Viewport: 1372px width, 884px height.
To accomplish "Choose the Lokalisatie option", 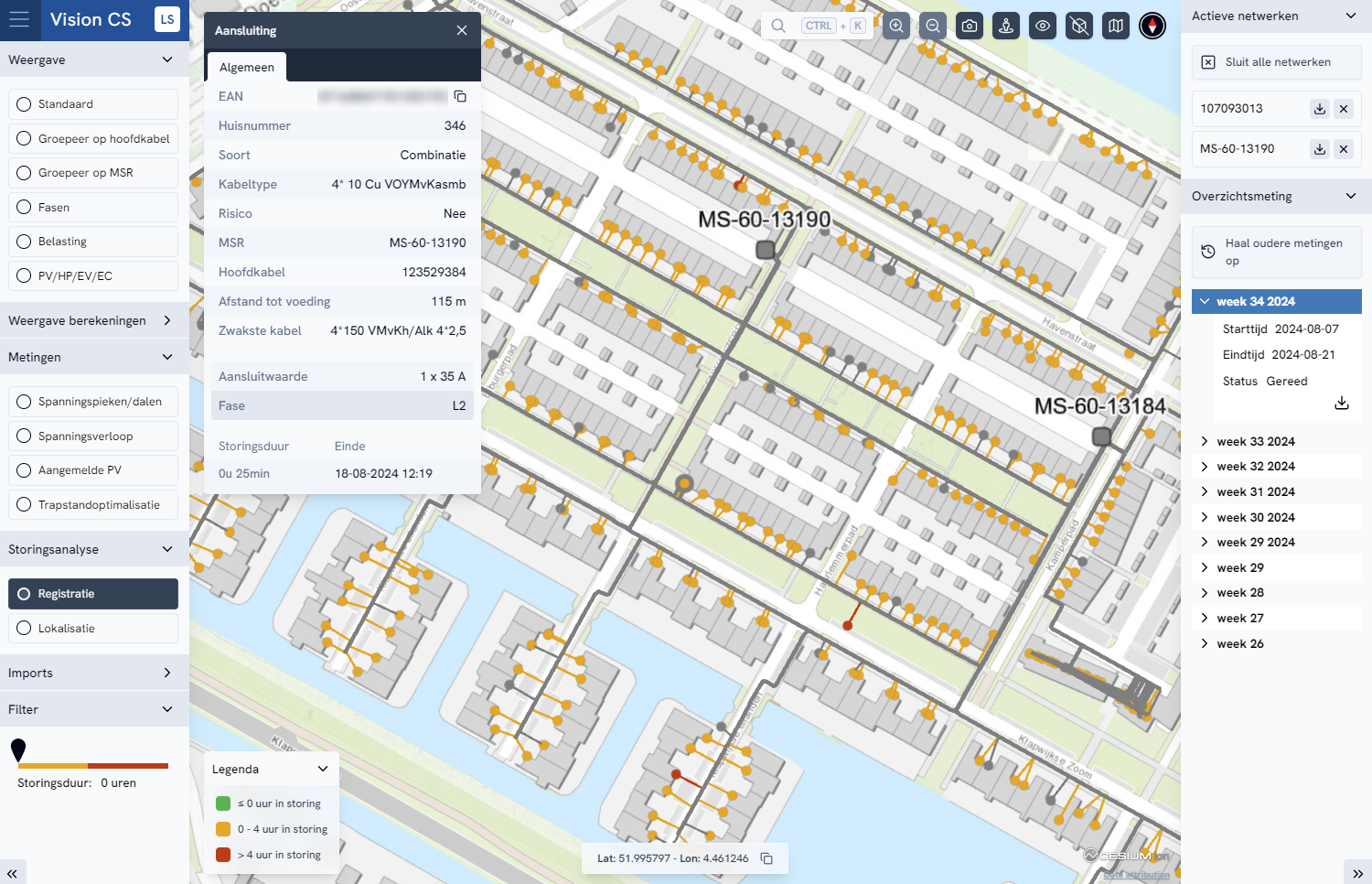I will point(93,629).
